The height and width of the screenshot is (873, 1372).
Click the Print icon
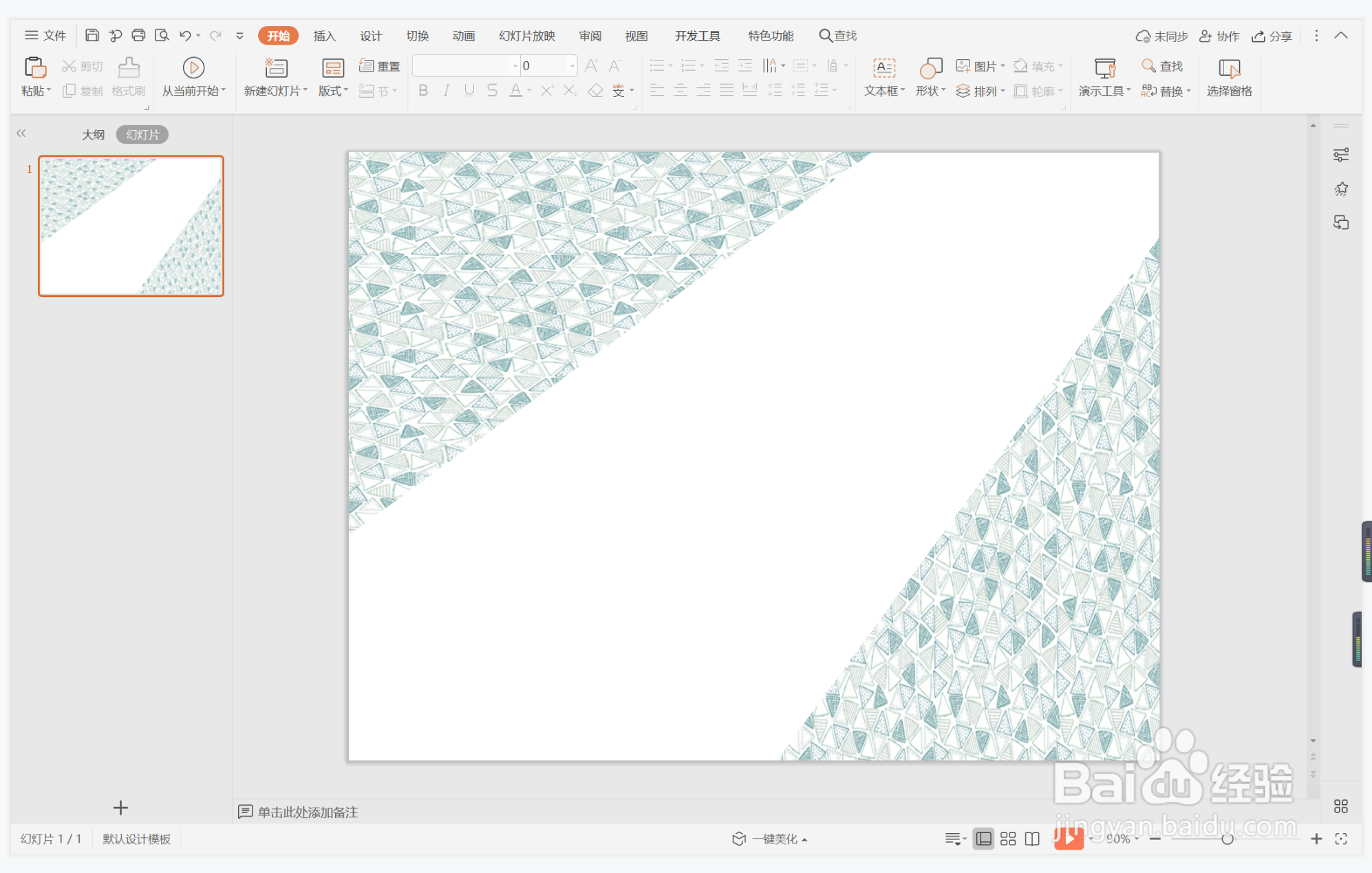pos(138,36)
